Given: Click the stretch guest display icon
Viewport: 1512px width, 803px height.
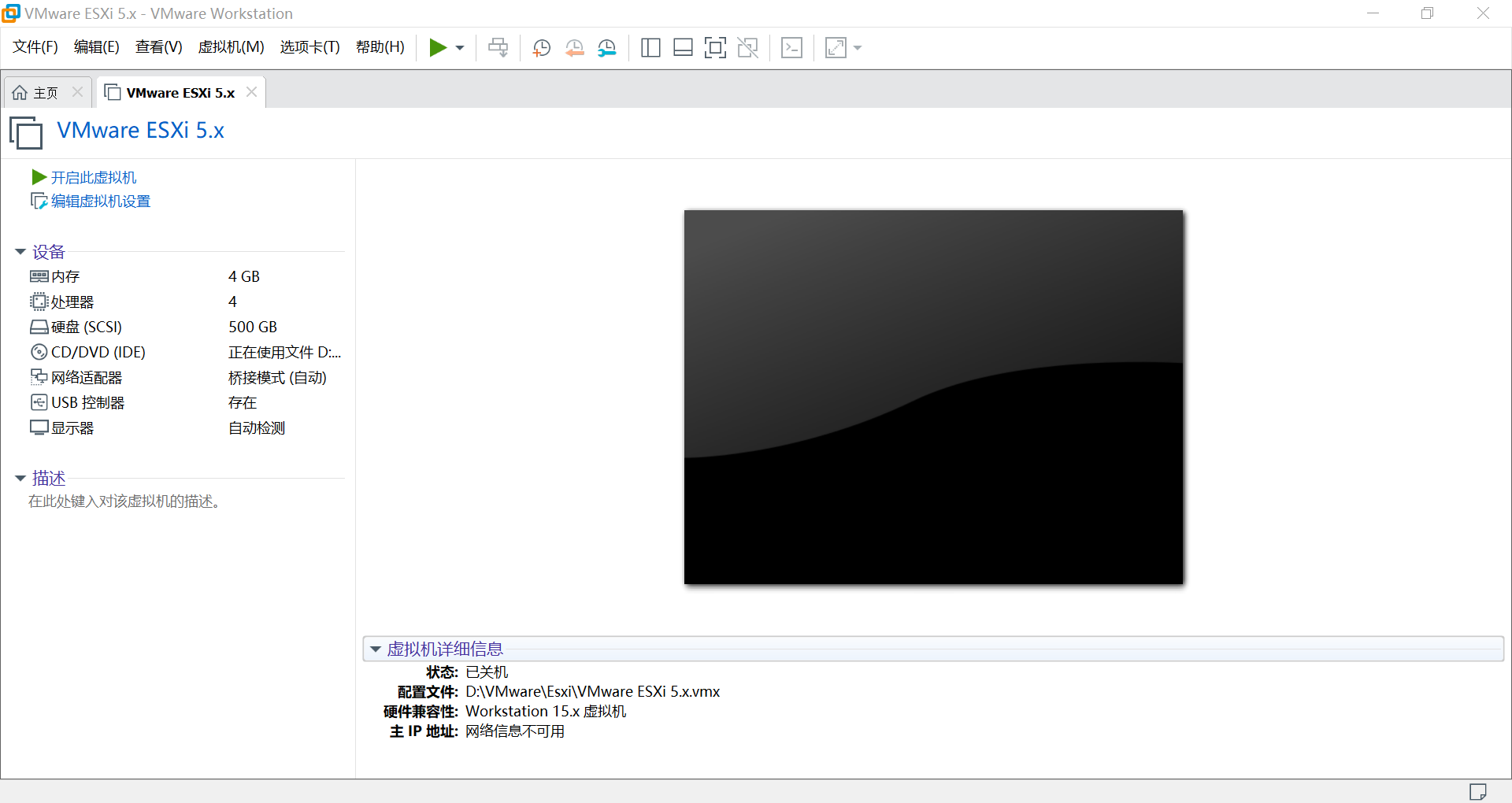Looking at the screenshot, I should [836, 48].
